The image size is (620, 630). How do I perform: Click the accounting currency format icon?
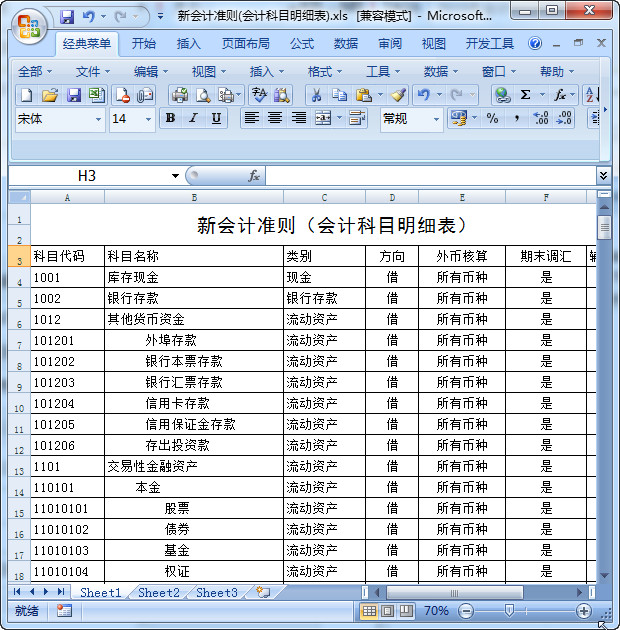(458, 118)
